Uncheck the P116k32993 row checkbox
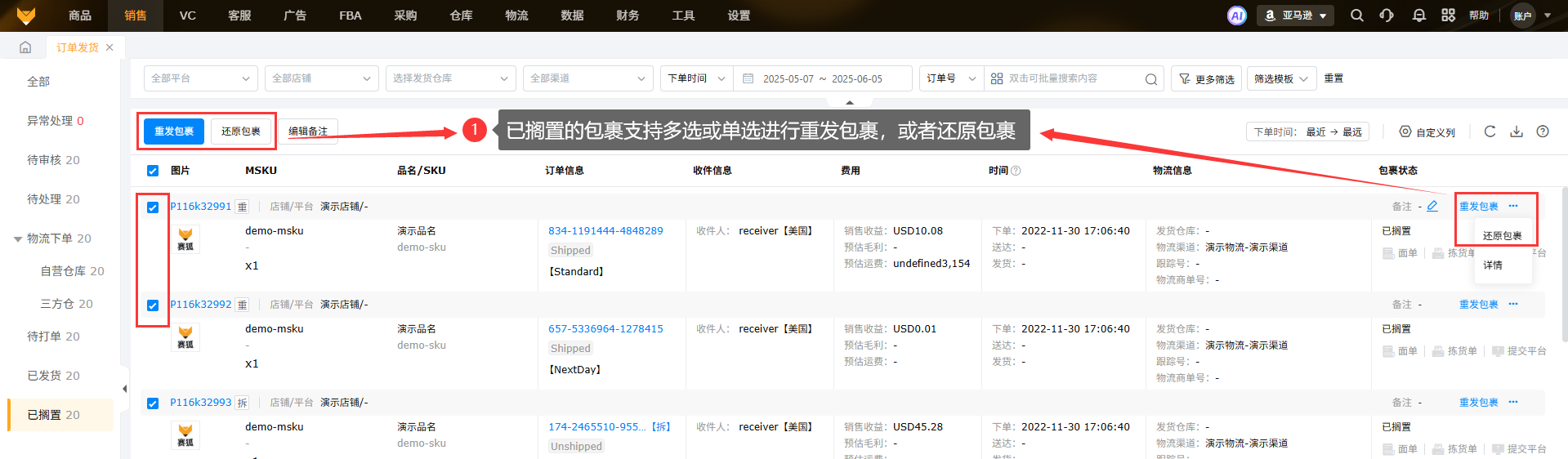Screen dimensions: 1568x459 click(x=153, y=403)
